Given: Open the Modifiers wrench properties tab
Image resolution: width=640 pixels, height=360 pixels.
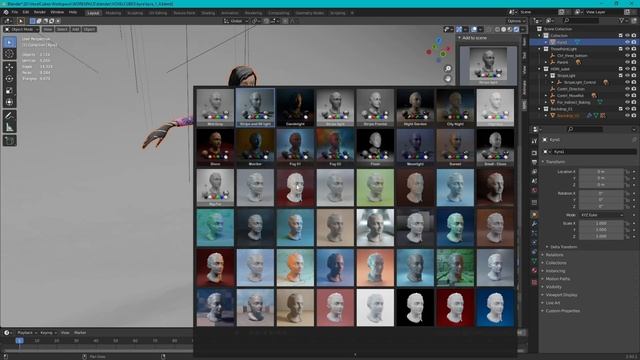Looking at the screenshot, I should (x=534, y=224).
